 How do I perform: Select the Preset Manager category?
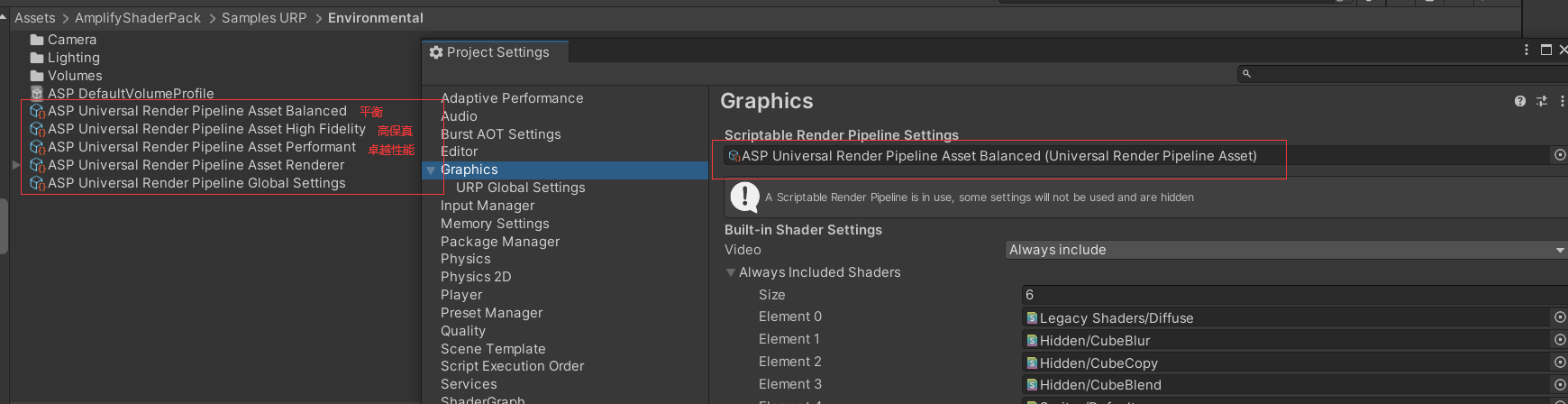pyautogui.click(x=491, y=313)
